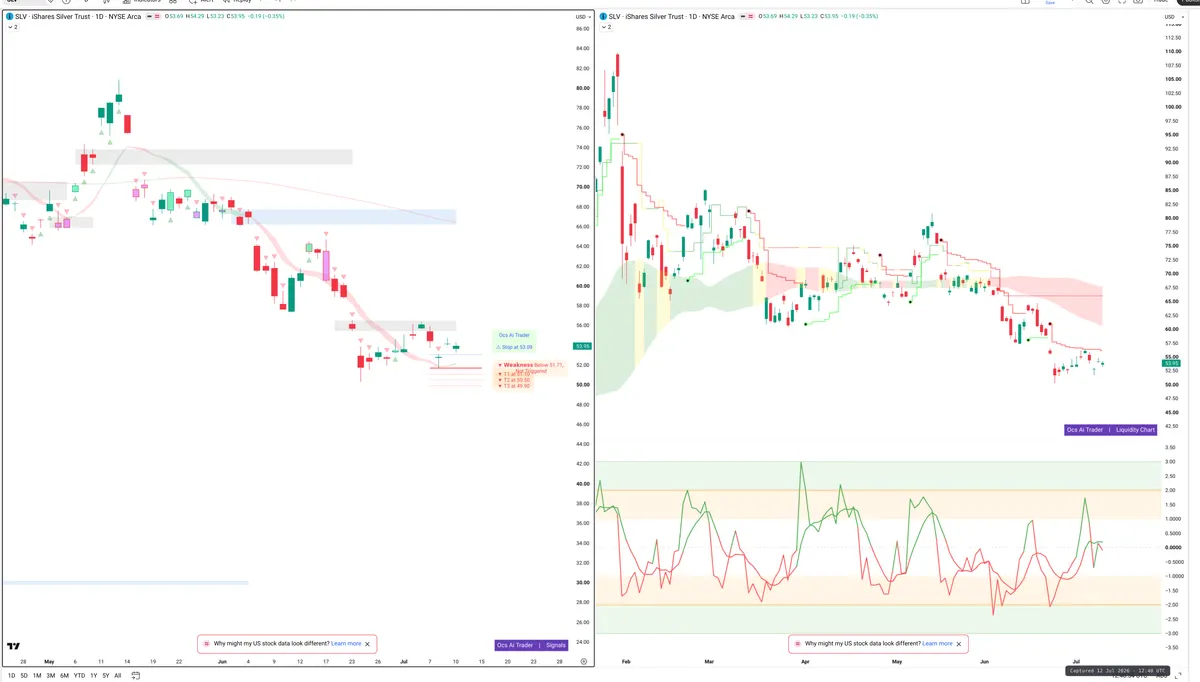This screenshot has width=1200, height=682.
Task: Click the Stop at 53.09 label
Action: point(516,347)
